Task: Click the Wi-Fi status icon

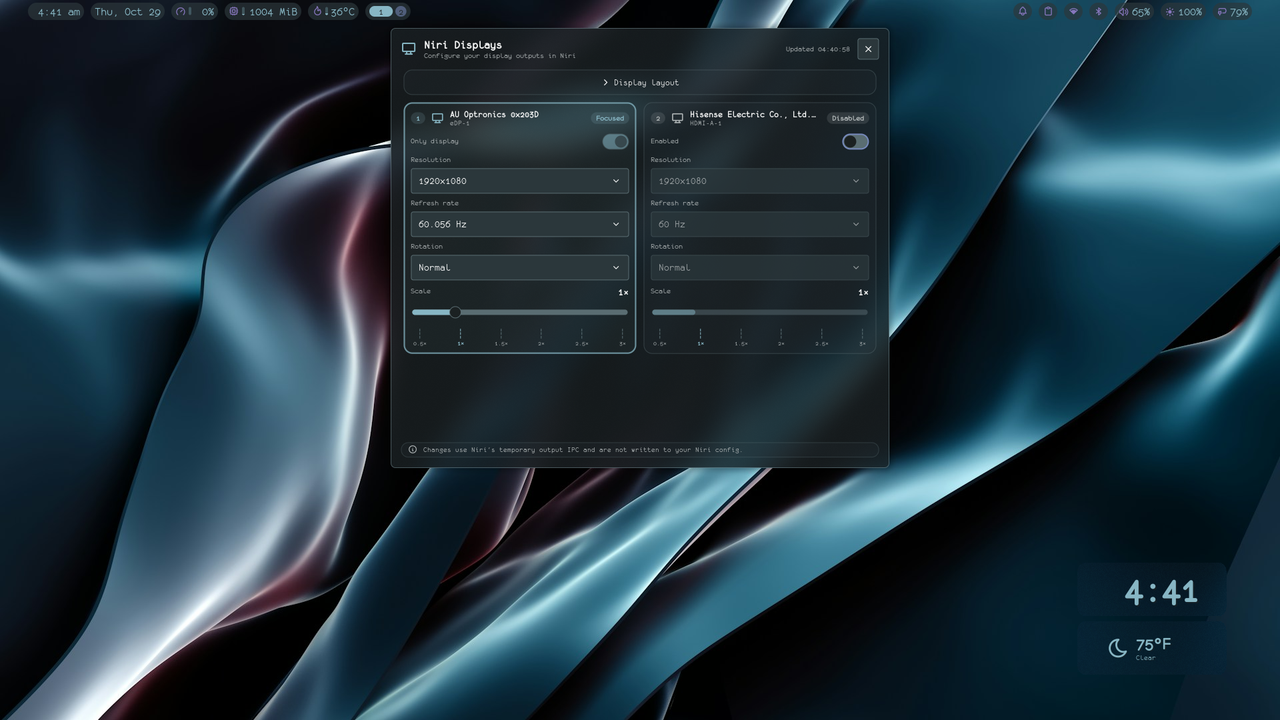Action: tap(1073, 12)
